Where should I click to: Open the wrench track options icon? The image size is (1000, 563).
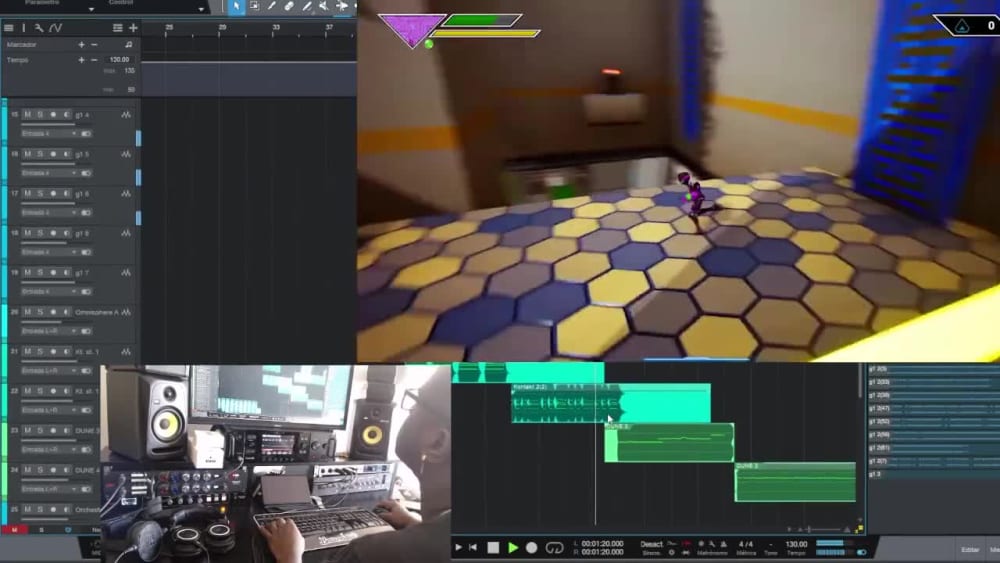[x=39, y=28]
